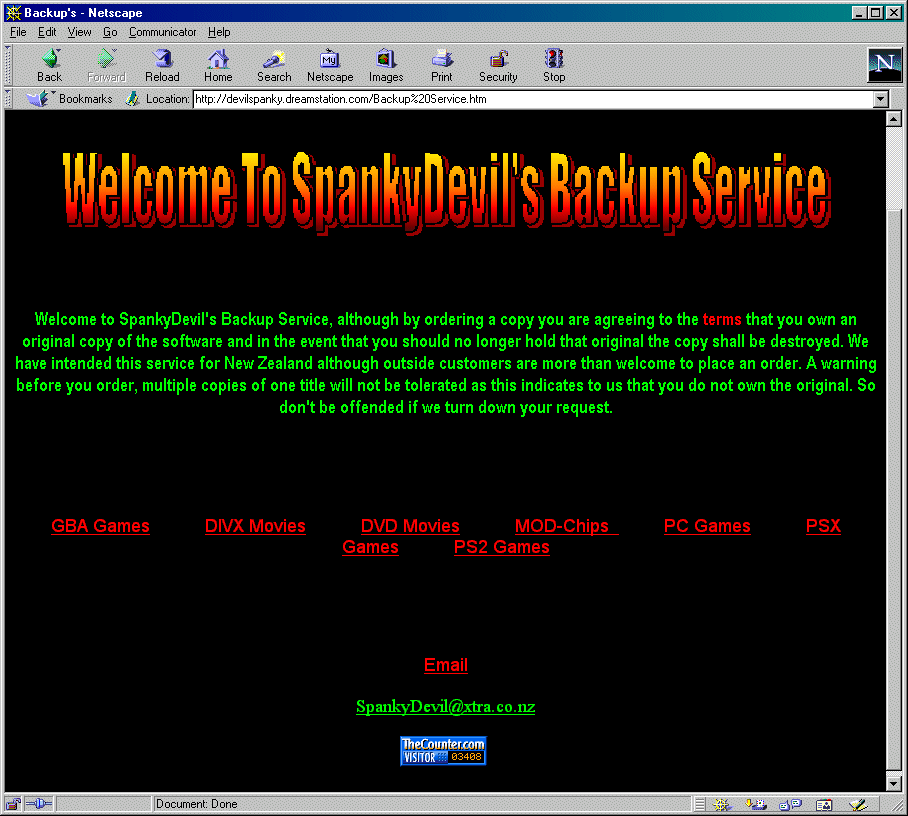
Task: Open the View menu
Action: pyautogui.click(x=79, y=32)
